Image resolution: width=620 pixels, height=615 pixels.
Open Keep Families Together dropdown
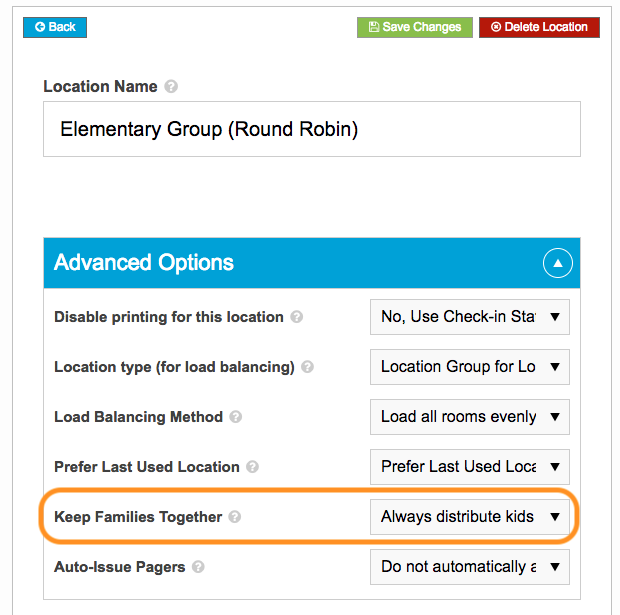pyautogui.click(x=470, y=517)
